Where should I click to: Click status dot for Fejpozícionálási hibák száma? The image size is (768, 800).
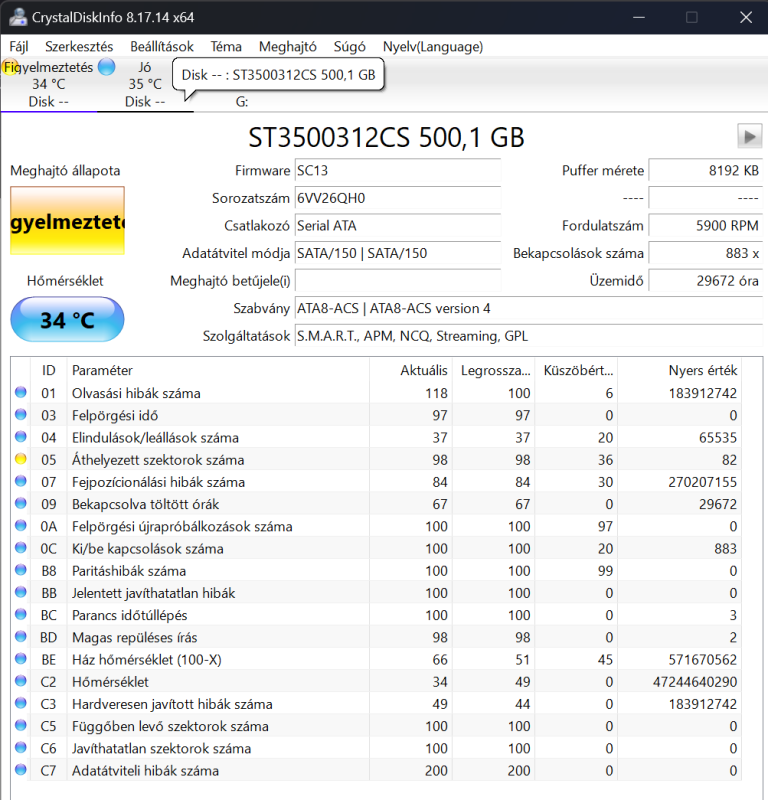20,481
